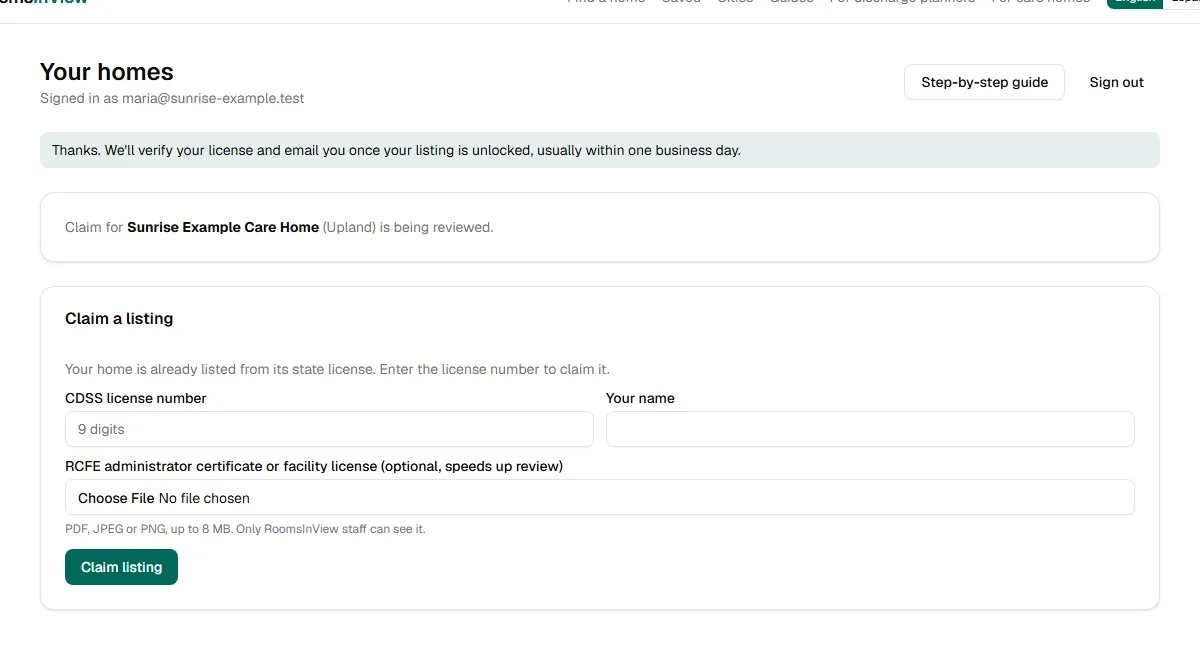Click the 'RCFE administrator certificate' label

pyautogui.click(x=314, y=466)
